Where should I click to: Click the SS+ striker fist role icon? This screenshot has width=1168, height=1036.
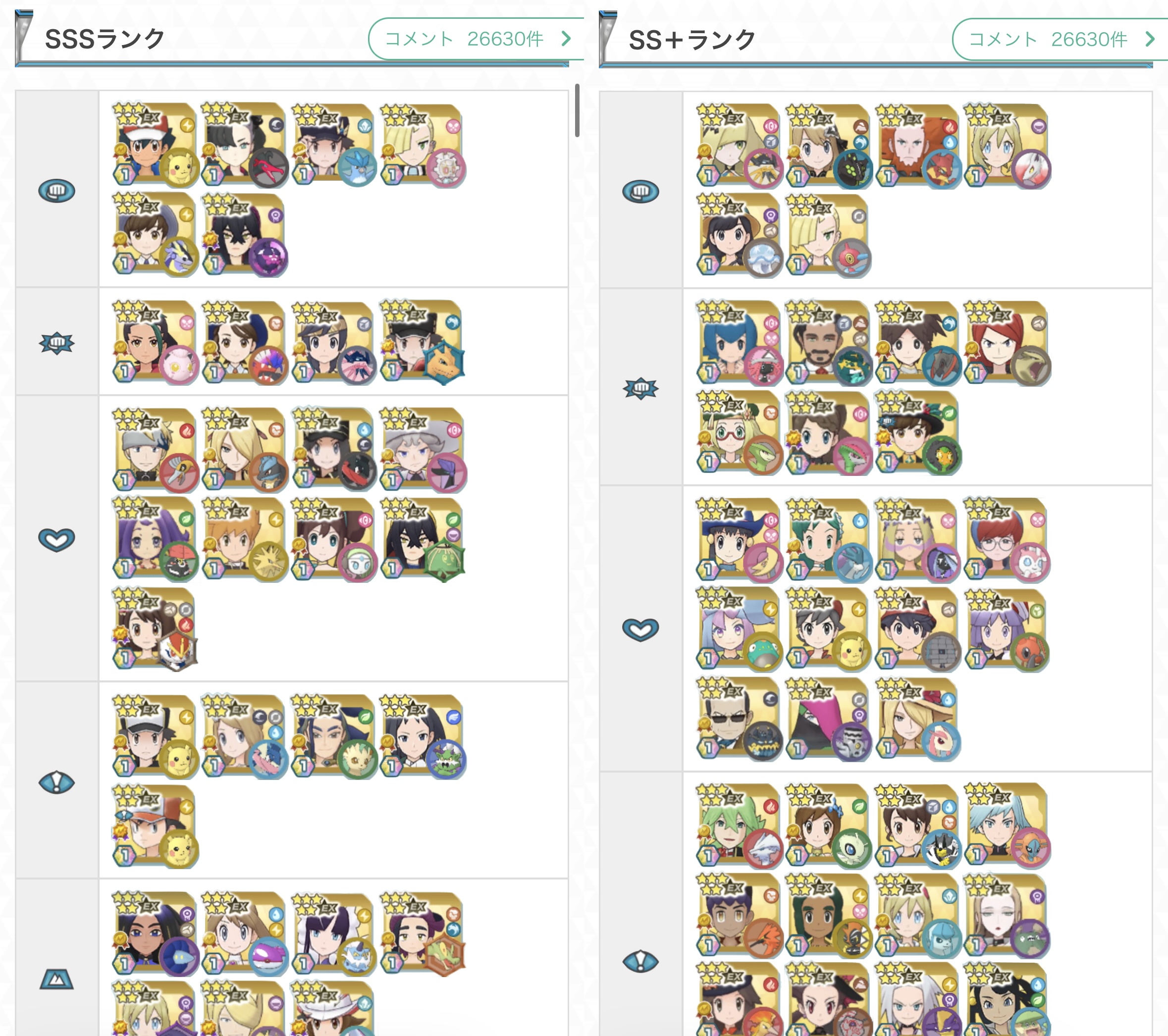[x=640, y=191]
